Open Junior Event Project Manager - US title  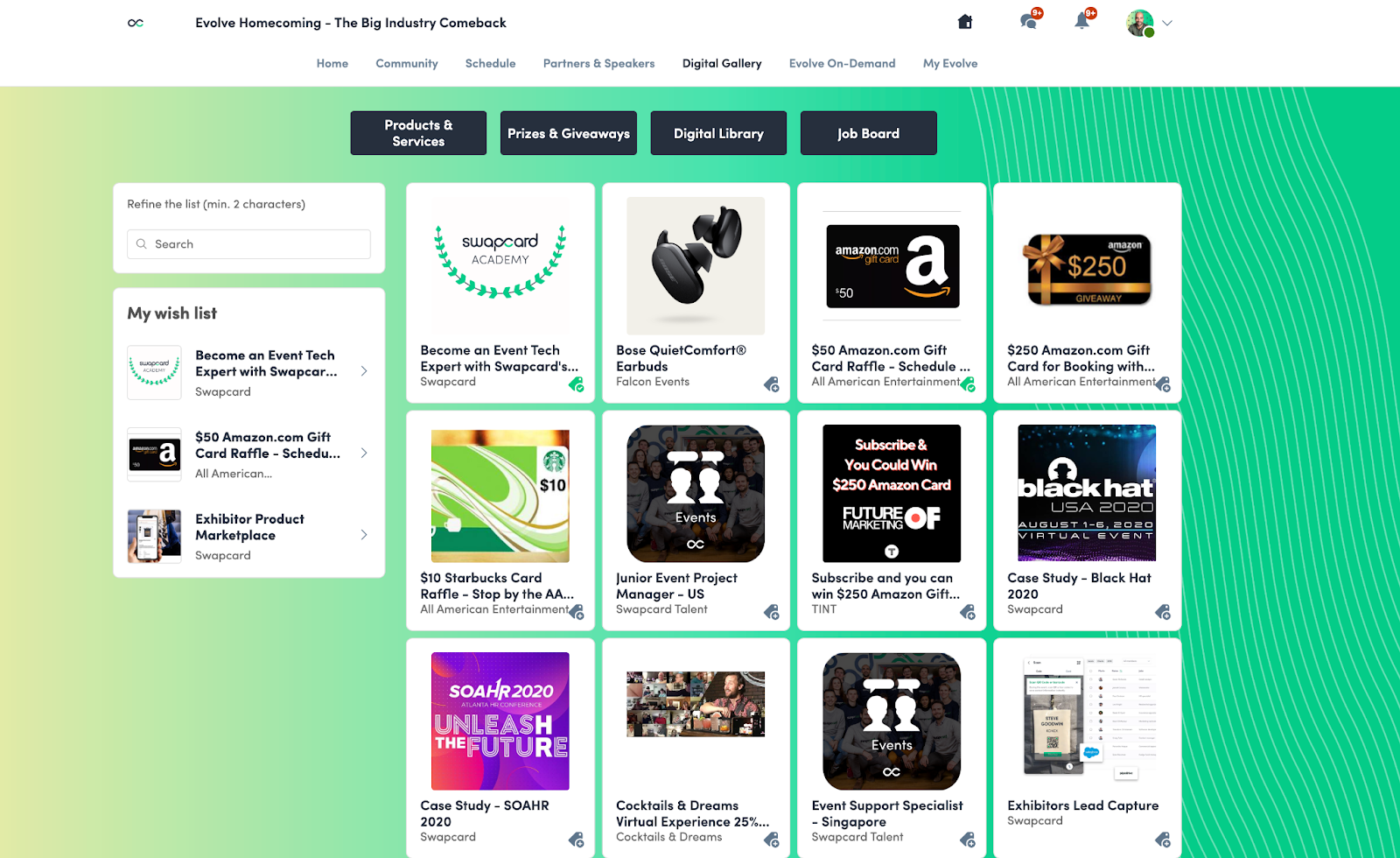676,586
